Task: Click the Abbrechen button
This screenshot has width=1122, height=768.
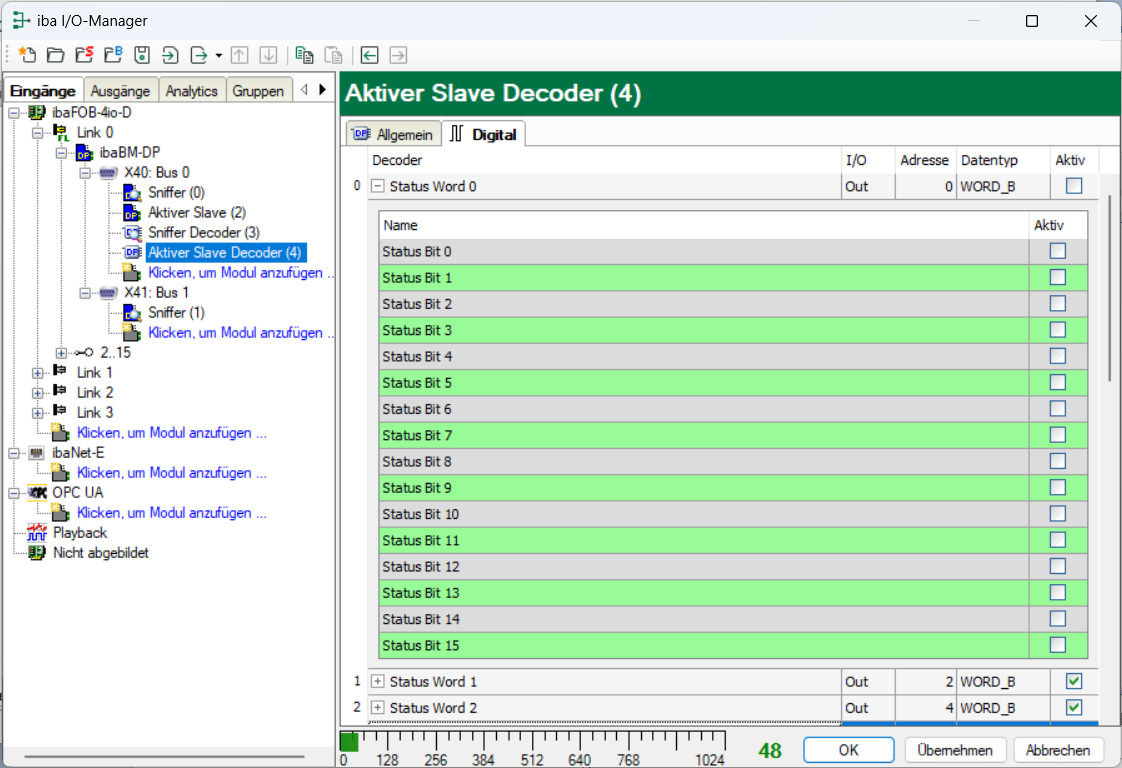Action: pos(1058,750)
